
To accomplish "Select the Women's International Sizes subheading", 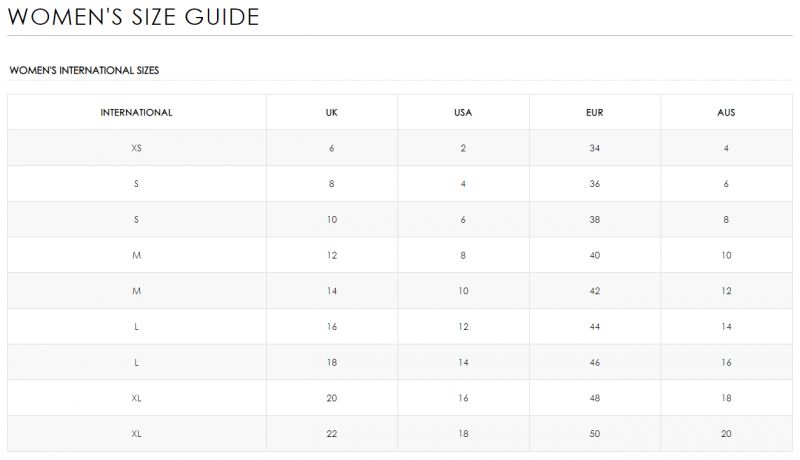I will click(84, 70).
